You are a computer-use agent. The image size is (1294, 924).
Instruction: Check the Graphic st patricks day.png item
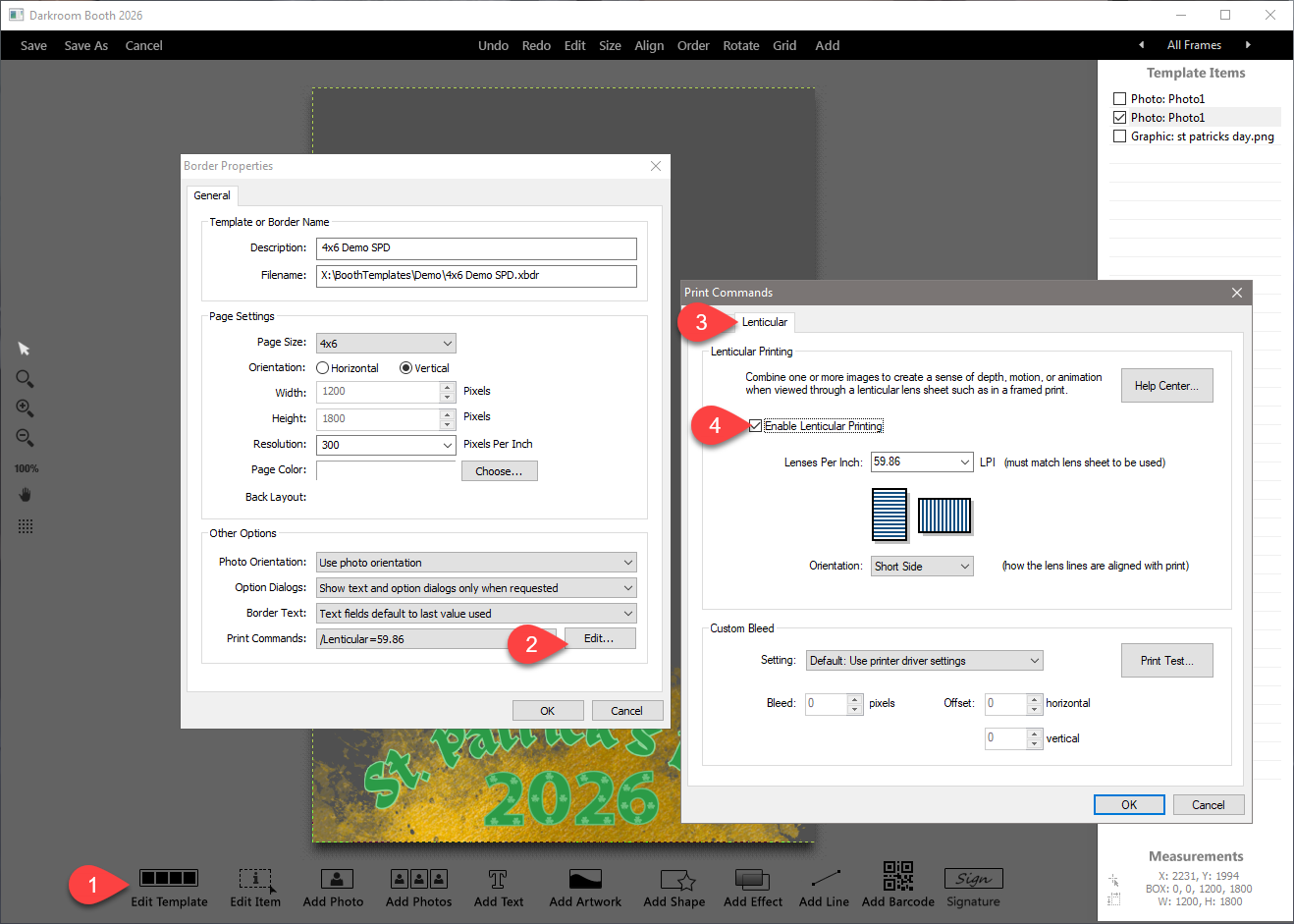(x=1119, y=136)
